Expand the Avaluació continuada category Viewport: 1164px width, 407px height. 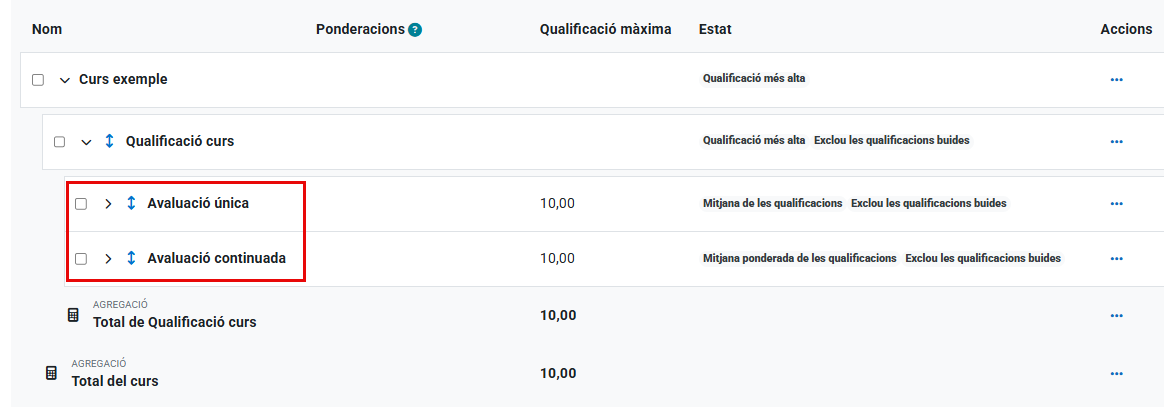click(108, 259)
